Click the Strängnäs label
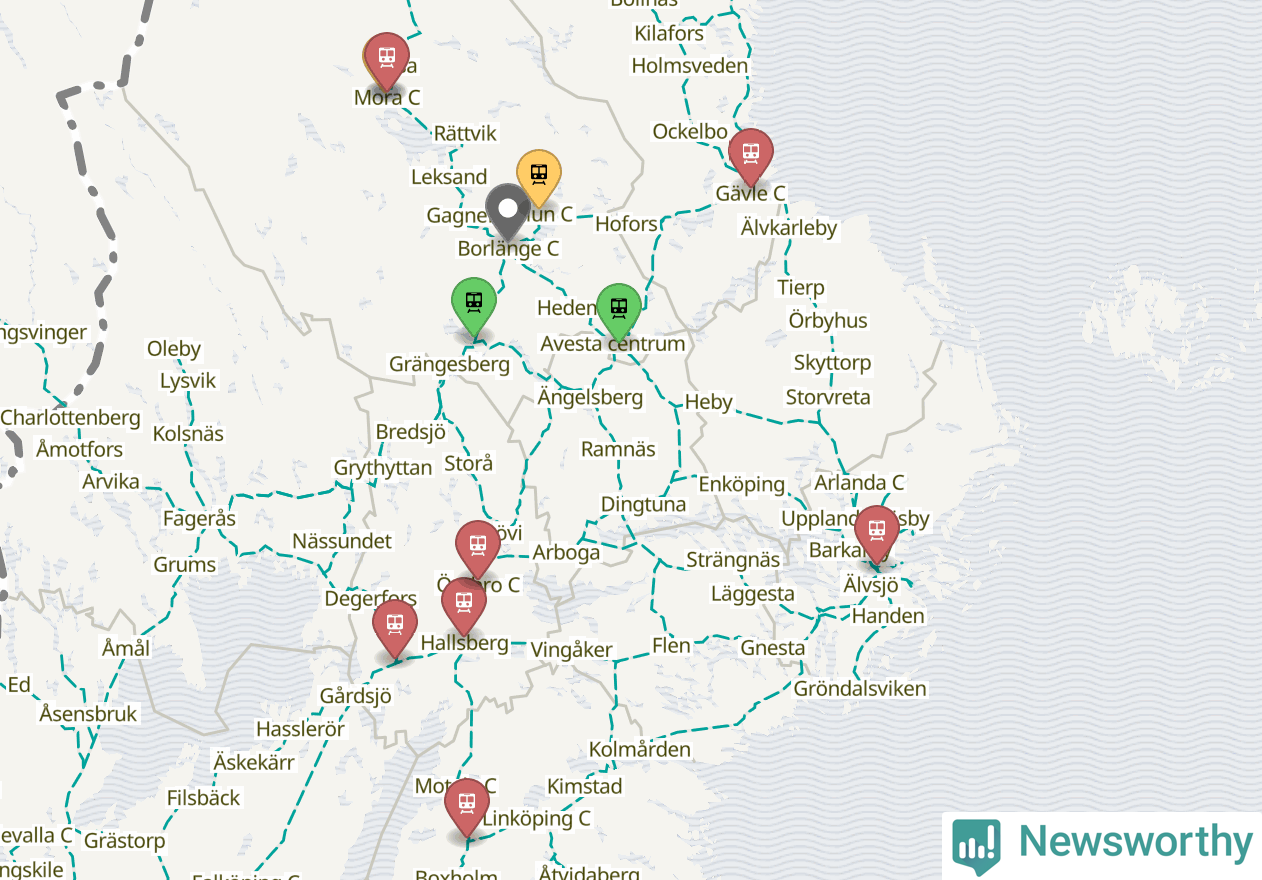 point(733,560)
